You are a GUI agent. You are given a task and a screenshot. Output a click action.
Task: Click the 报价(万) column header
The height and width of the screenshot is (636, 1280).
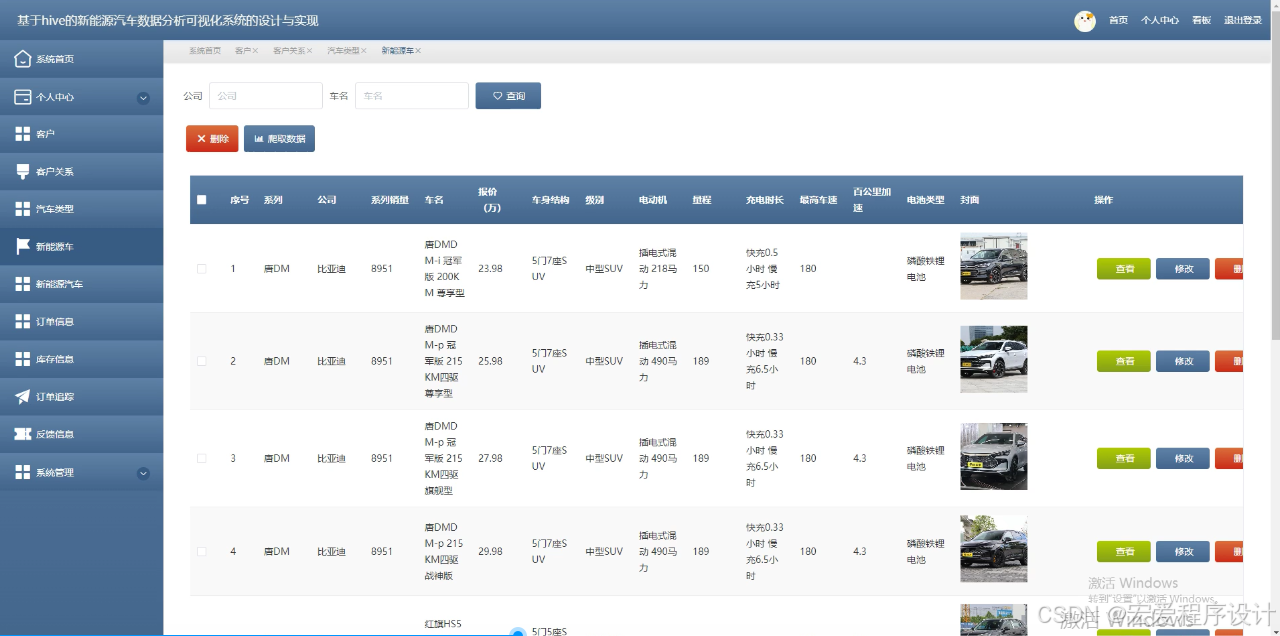click(490, 200)
